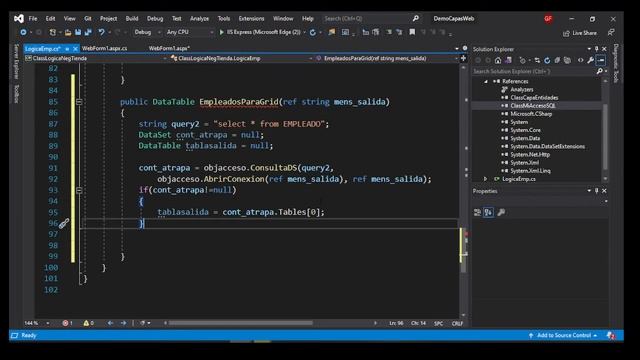Click the Live Share icon
The width and height of the screenshot is (640, 360).
click(566, 33)
